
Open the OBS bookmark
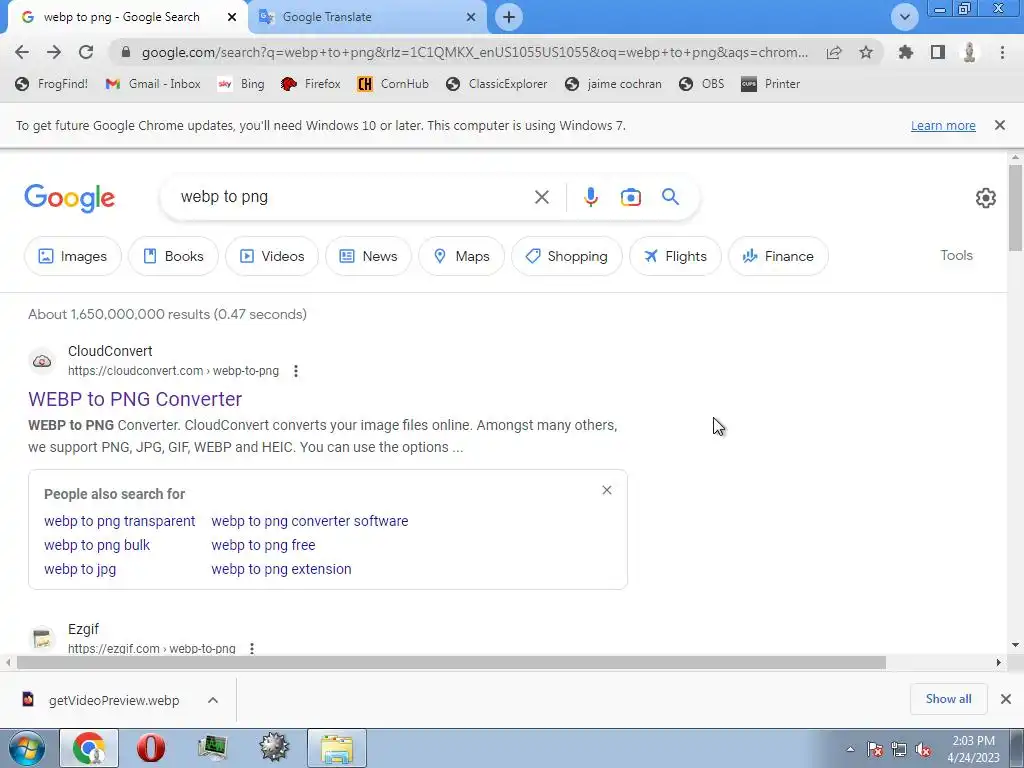(701, 84)
